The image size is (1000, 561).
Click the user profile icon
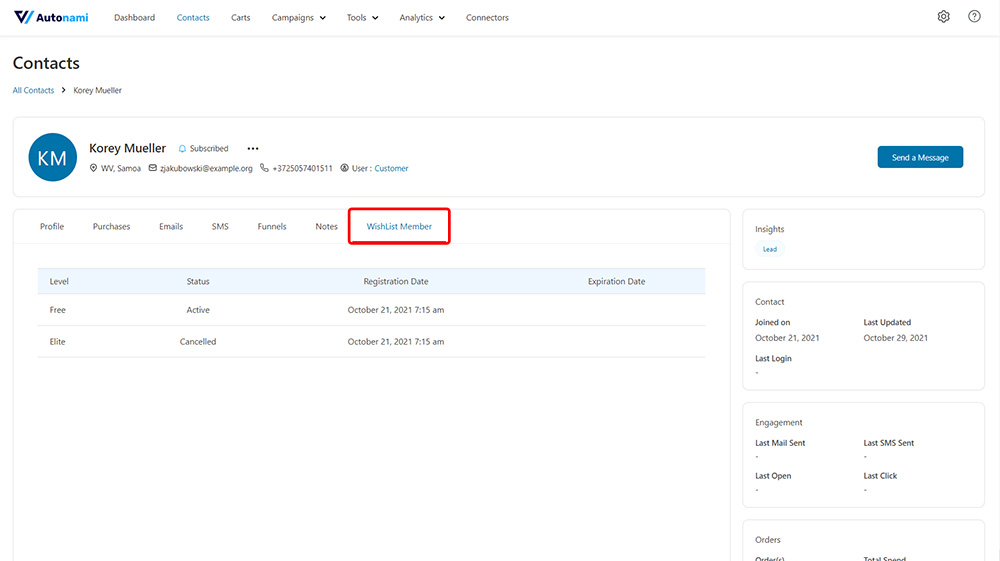coord(344,168)
